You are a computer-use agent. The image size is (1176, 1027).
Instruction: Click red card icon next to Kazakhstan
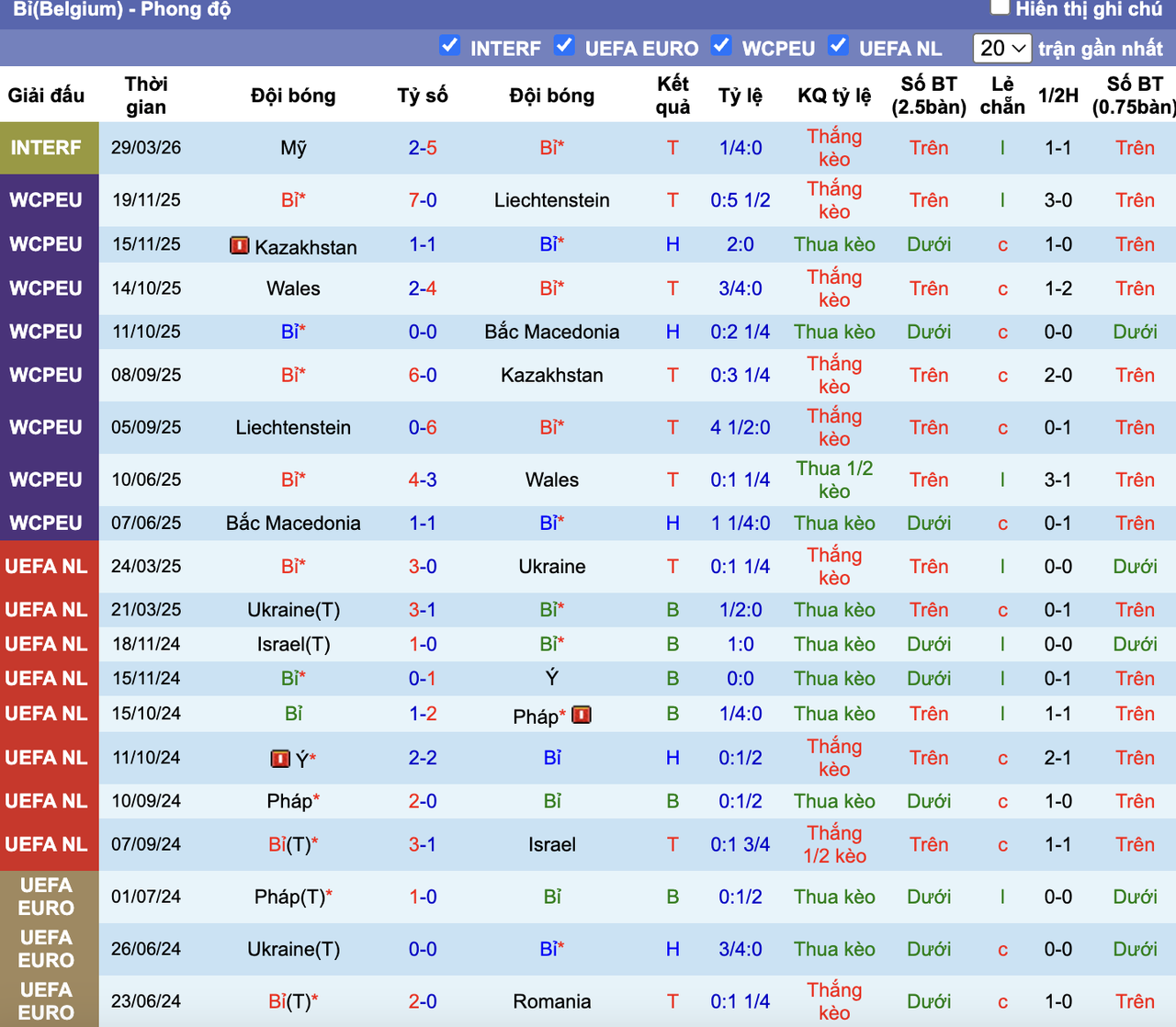click(x=240, y=245)
